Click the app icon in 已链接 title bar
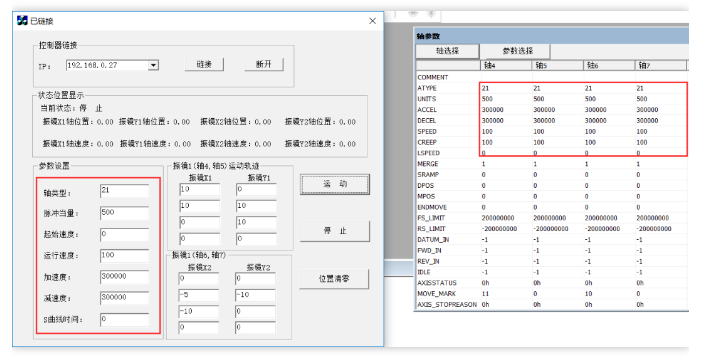 (22, 21)
